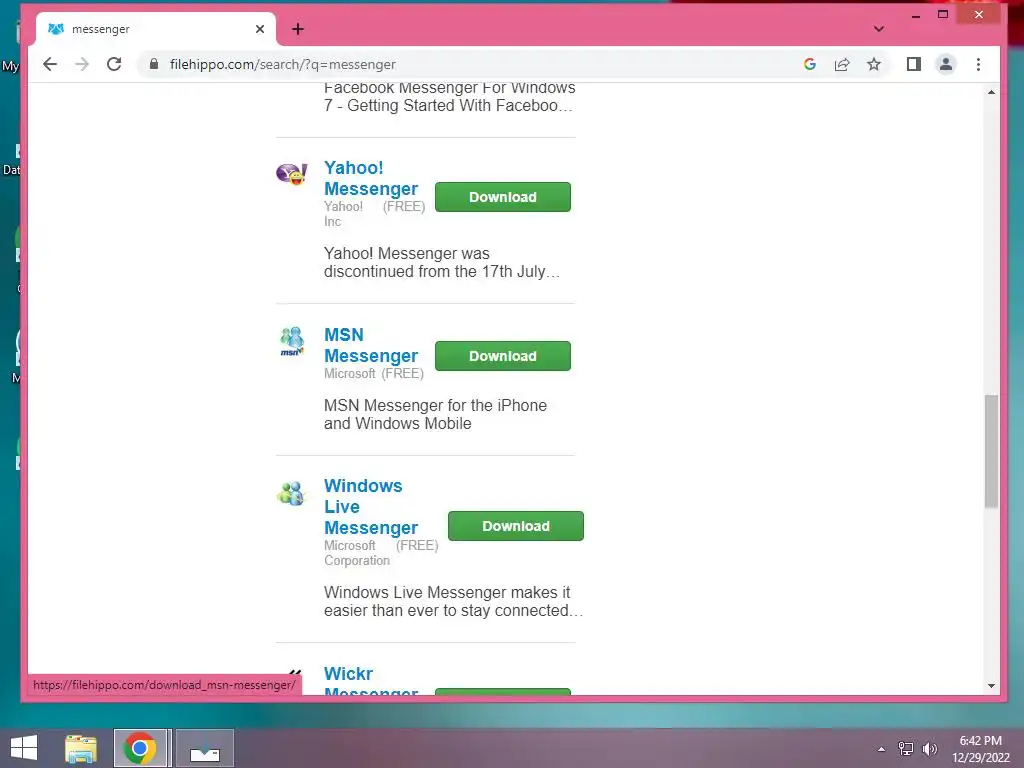Click the Yahoo! Messenger app icon
The image size is (1024, 768).
point(291,174)
